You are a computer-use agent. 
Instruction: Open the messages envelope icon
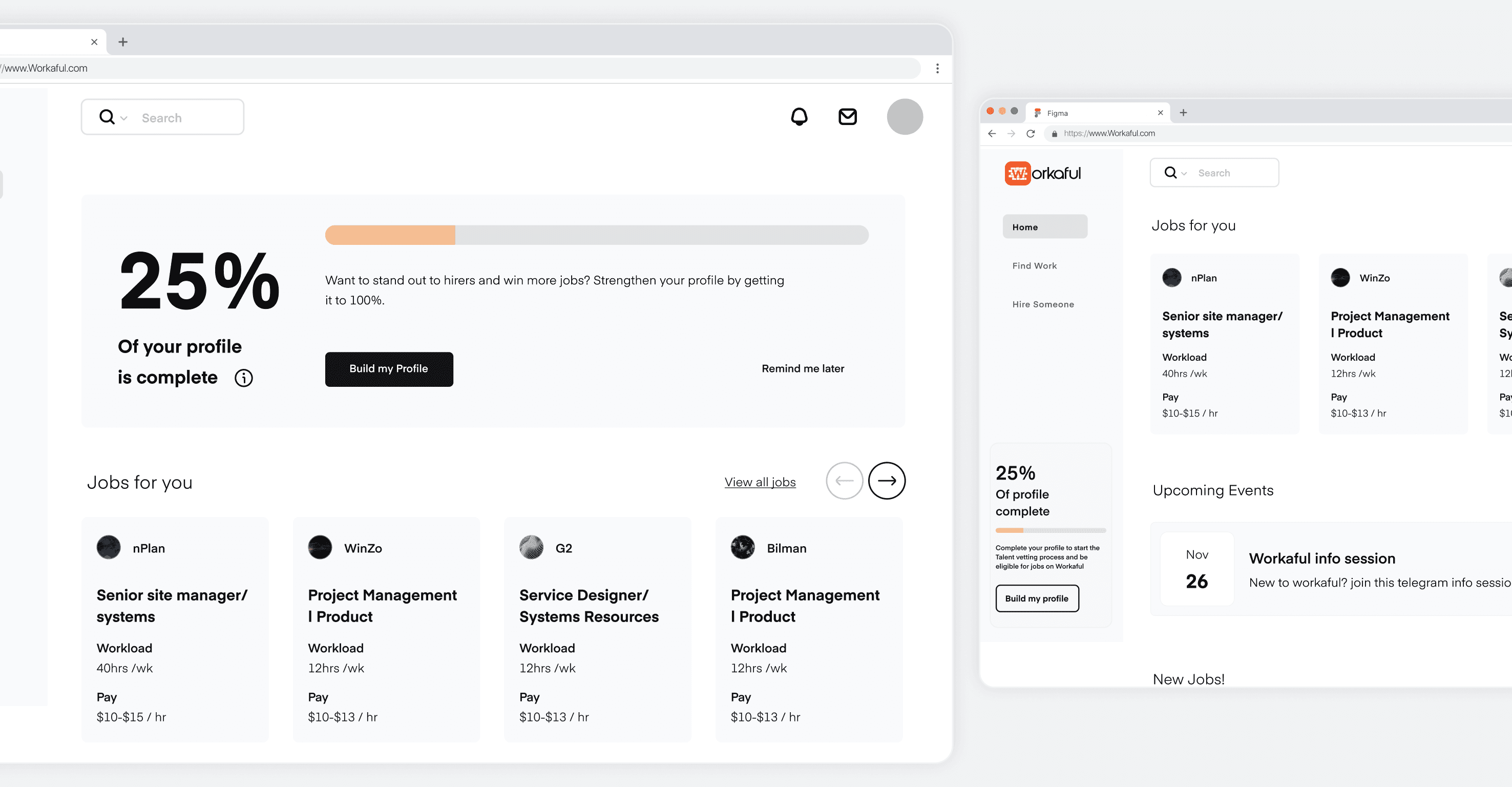(847, 116)
